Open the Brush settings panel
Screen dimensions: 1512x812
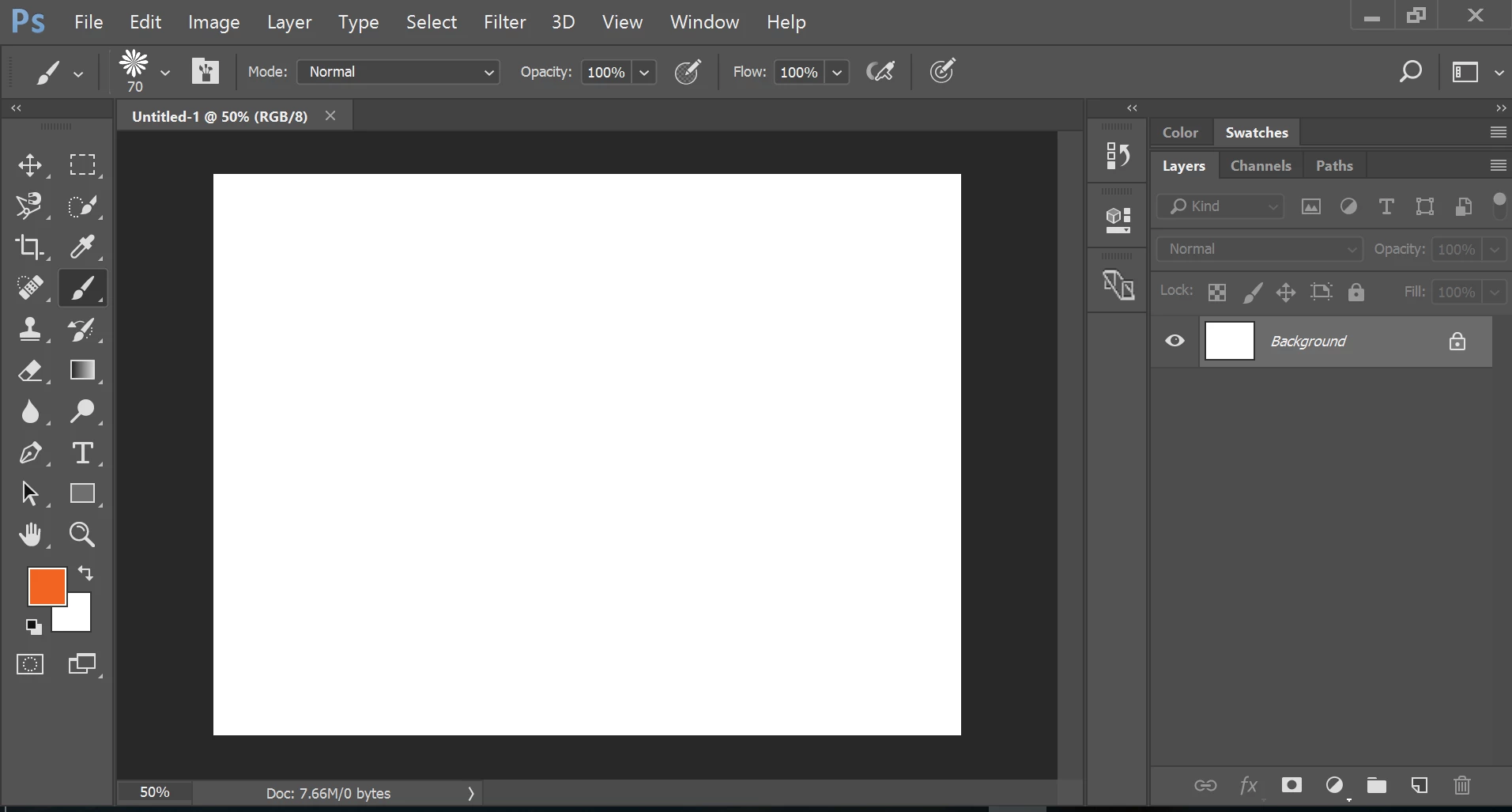click(205, 71)
